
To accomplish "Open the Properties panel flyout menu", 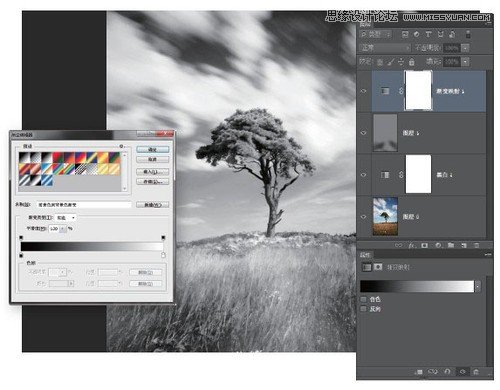I will [488, 255].
